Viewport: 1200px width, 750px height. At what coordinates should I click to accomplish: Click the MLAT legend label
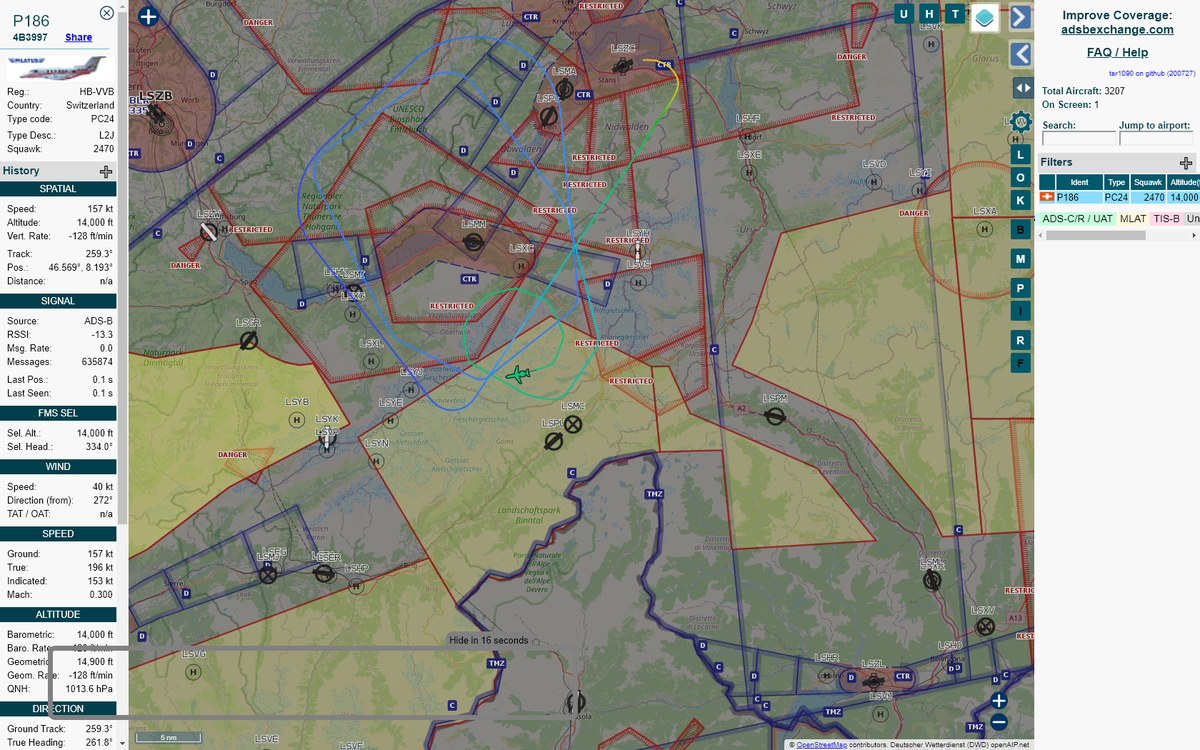[1133, 218]
